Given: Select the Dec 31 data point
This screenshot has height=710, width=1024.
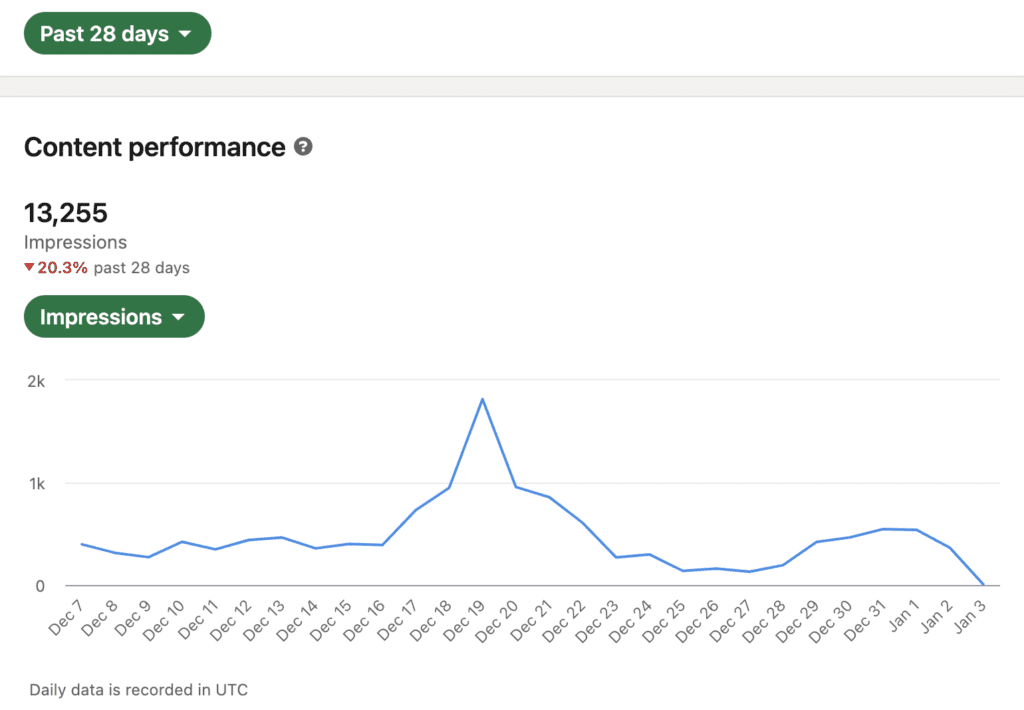Looking at the screenshot, I should (x=883, y=529).
